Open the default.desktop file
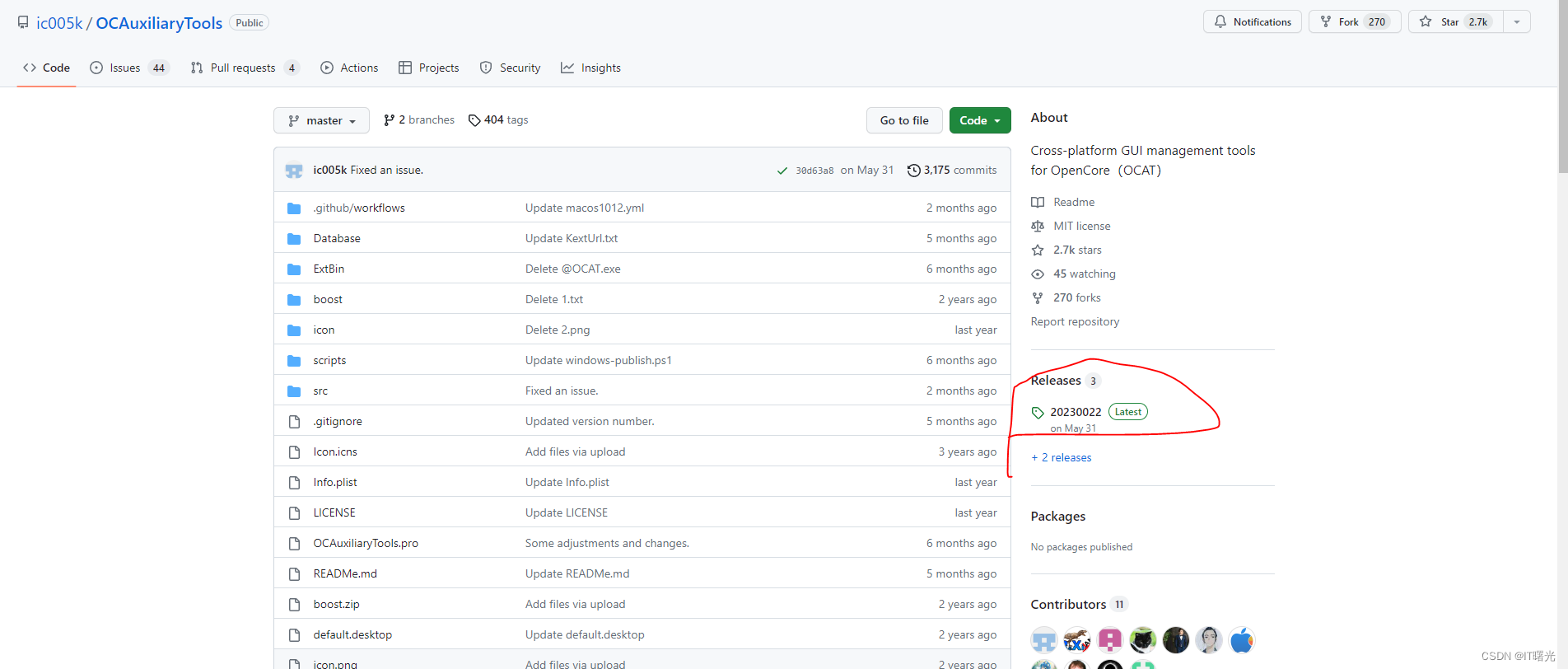The height and width of the screenshot is (669, 1568). 352,634
